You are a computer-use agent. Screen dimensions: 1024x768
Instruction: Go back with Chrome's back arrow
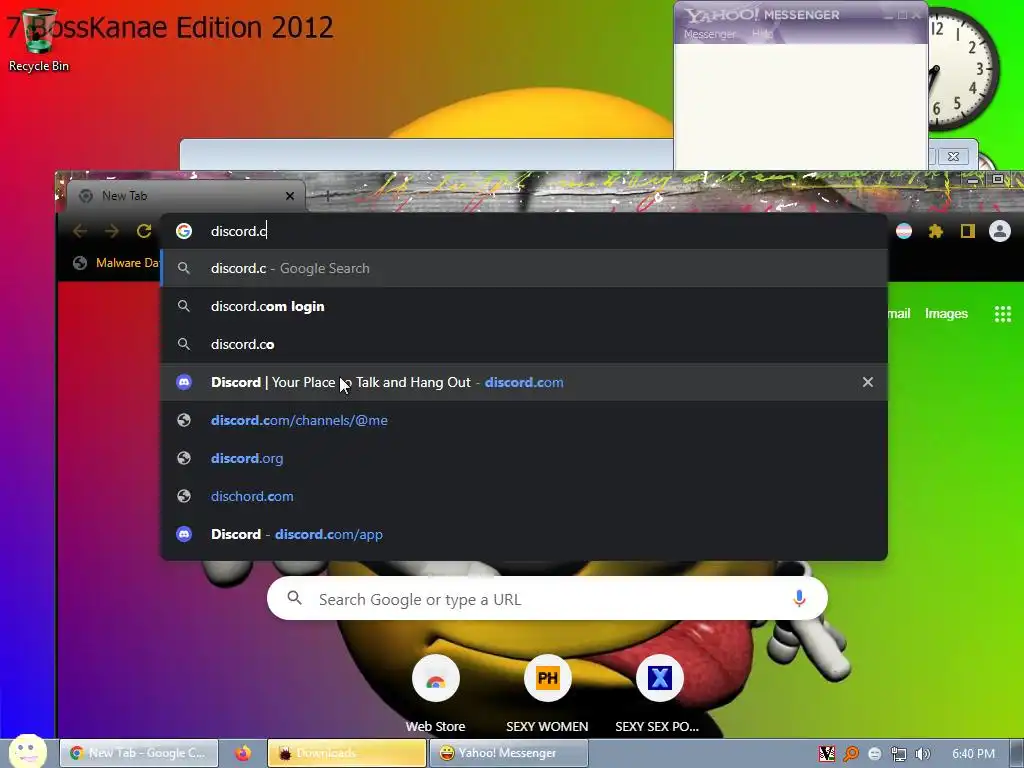[x=80, y=231]
